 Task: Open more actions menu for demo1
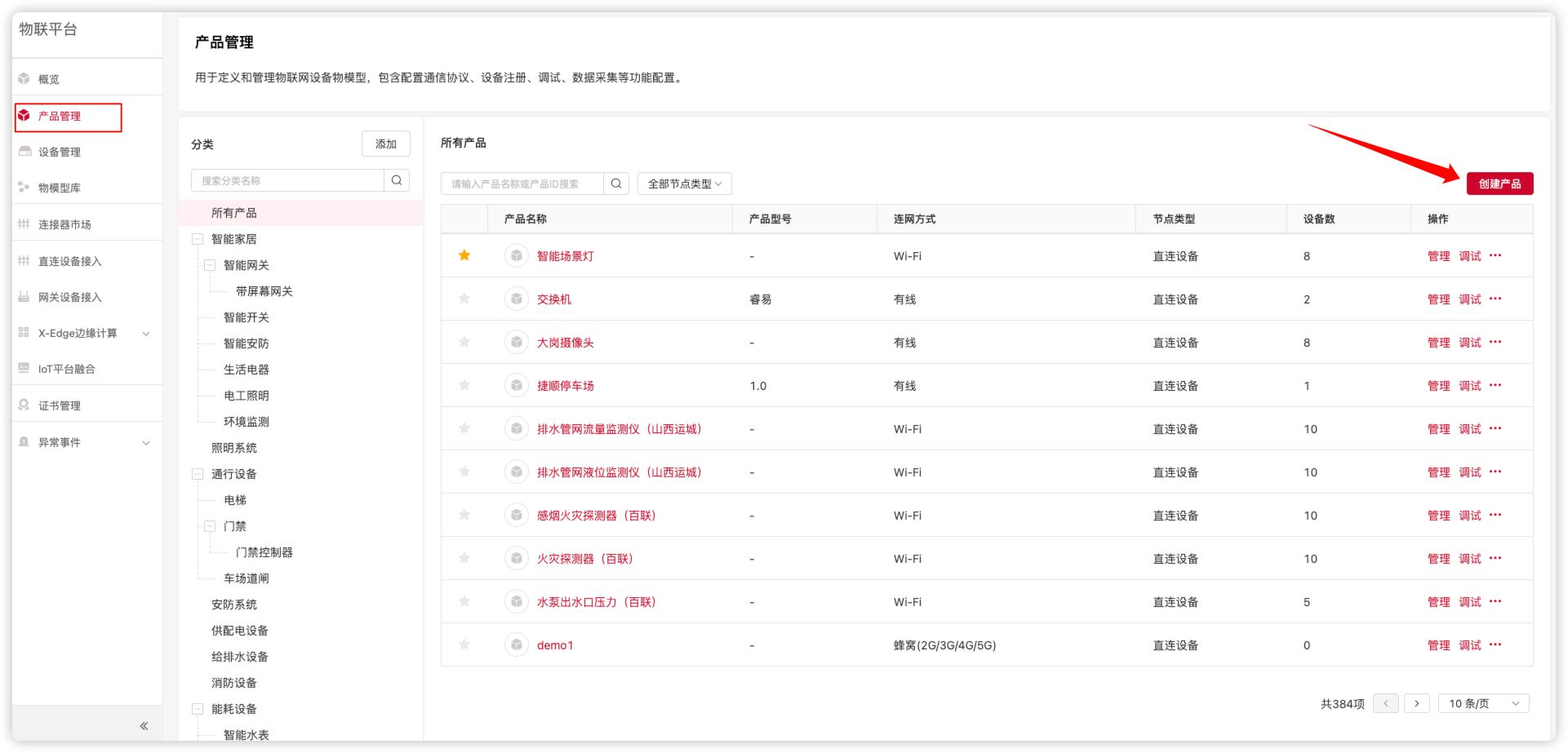[x=1495, y=644]
